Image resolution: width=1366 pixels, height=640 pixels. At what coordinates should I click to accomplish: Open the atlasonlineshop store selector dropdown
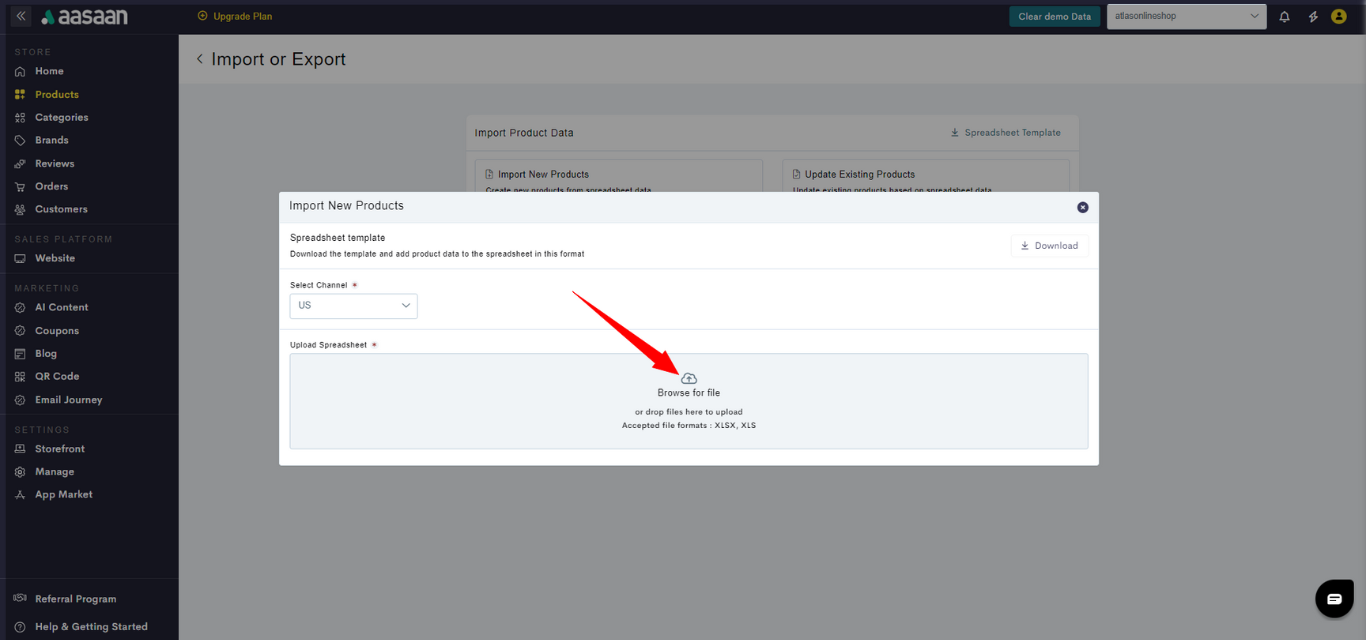point(1186,16)
